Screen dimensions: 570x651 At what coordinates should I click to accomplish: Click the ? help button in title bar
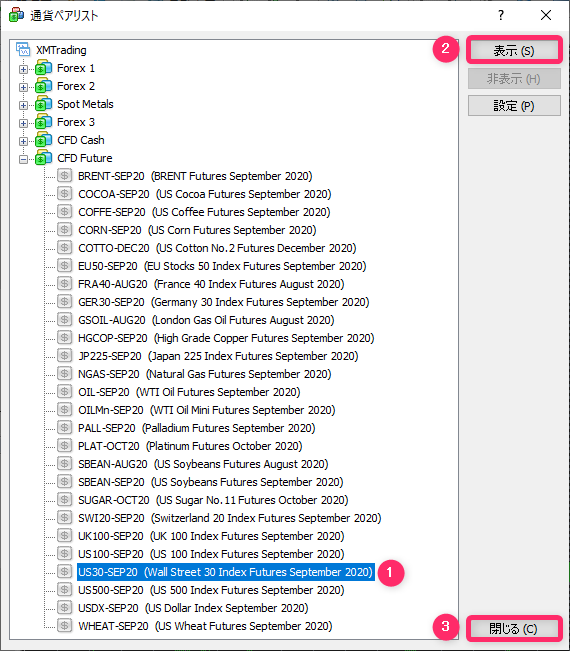click(501, 15)
